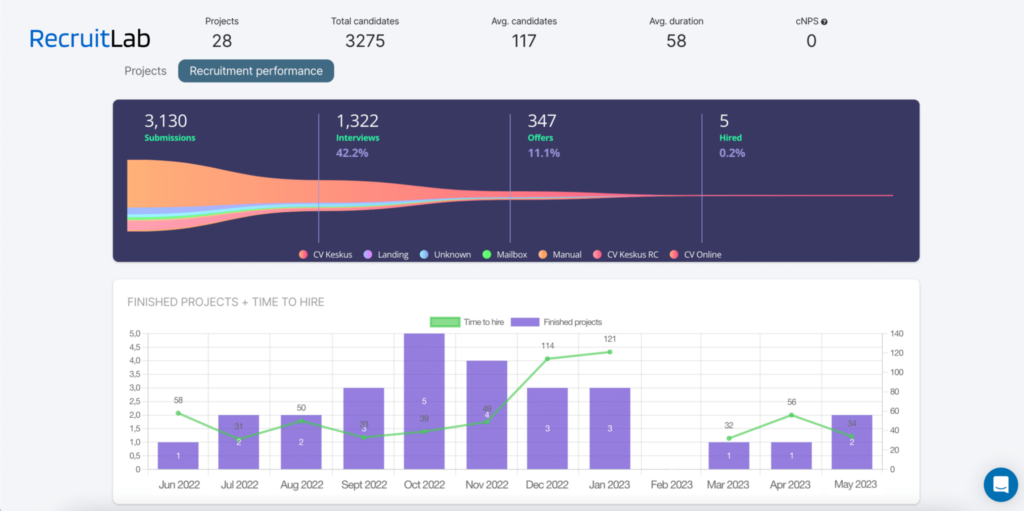Click the Oct 2022 bar showing 5
This screenshot has width=1024, height=511.
424,401
